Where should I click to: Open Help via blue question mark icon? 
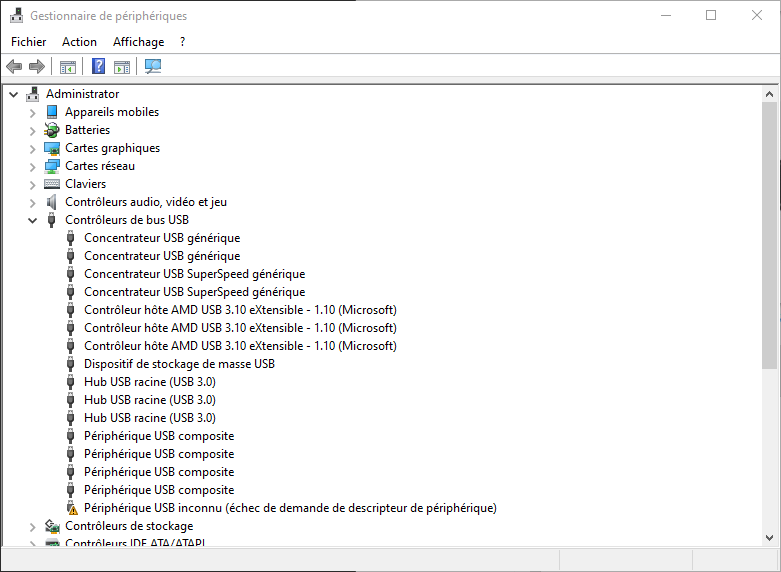click(99, 66)
